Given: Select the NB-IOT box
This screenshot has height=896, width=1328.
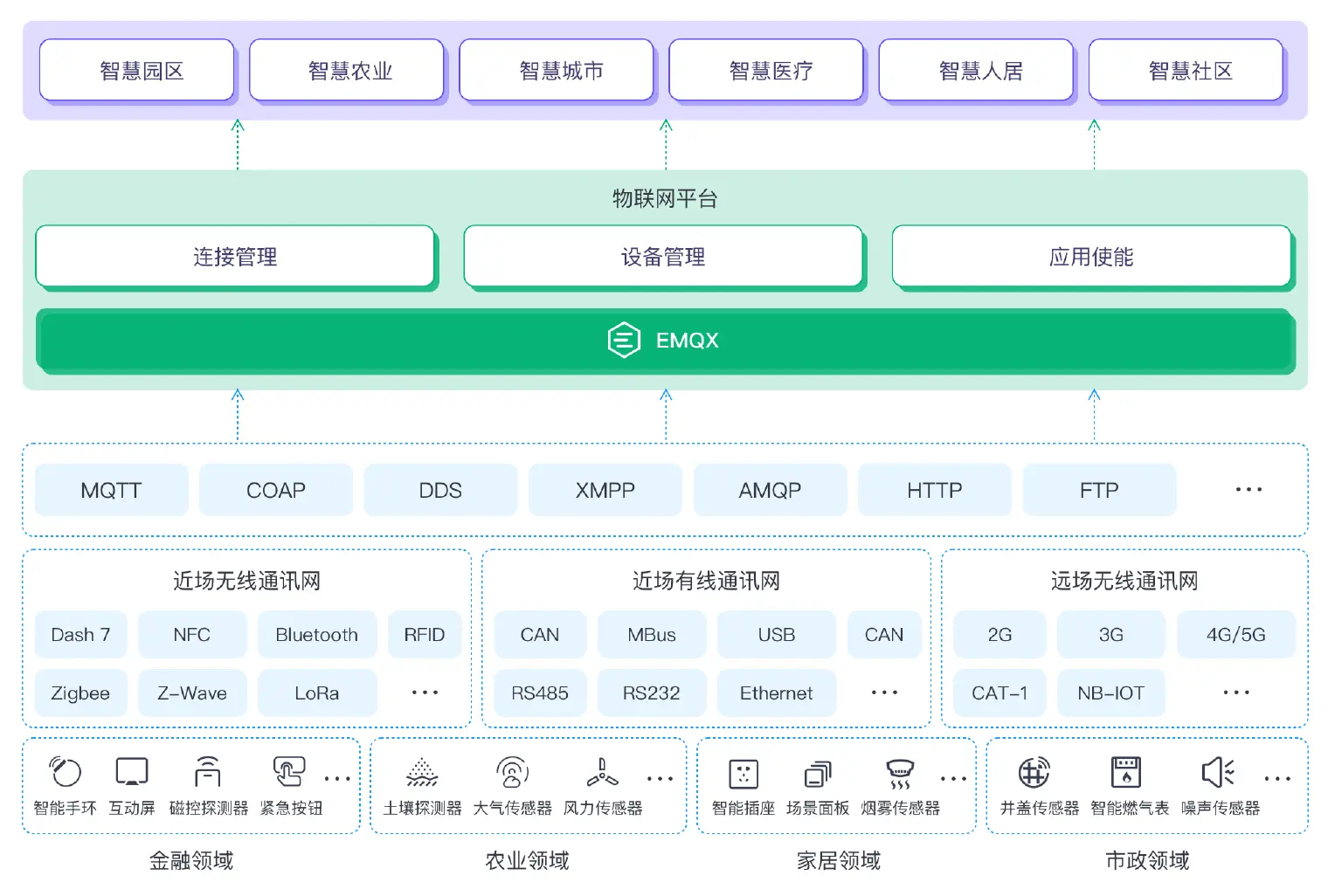Looking at the screenshot, I should click(x=1111, y=693).
